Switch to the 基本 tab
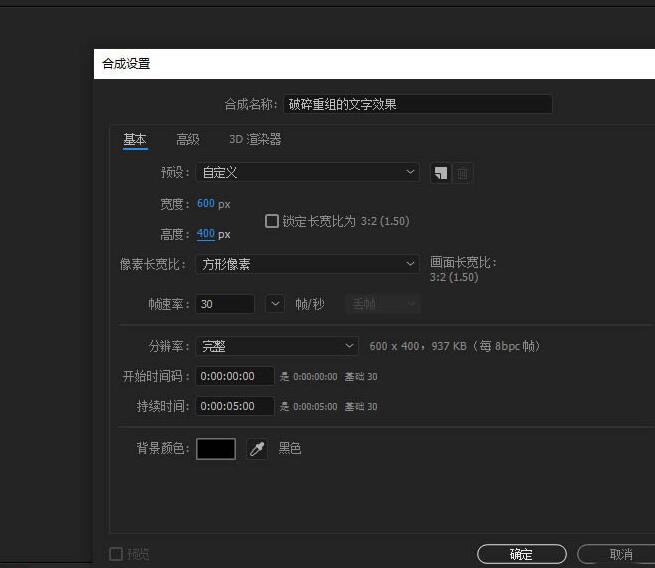The width and height of the screenshot is (655, 568). (x=135, y=139)
